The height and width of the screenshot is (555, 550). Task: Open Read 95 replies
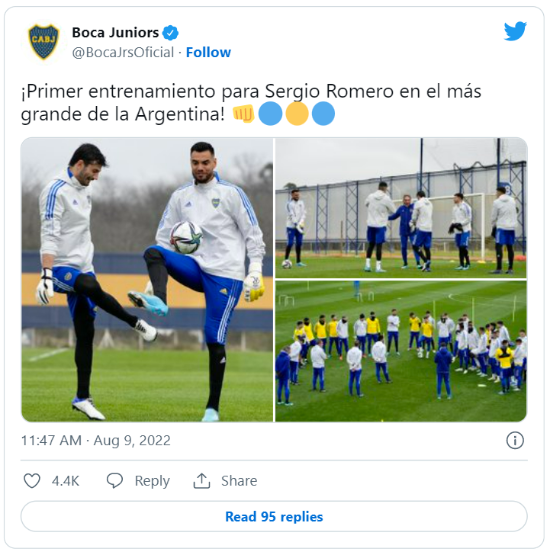point(274,516)
